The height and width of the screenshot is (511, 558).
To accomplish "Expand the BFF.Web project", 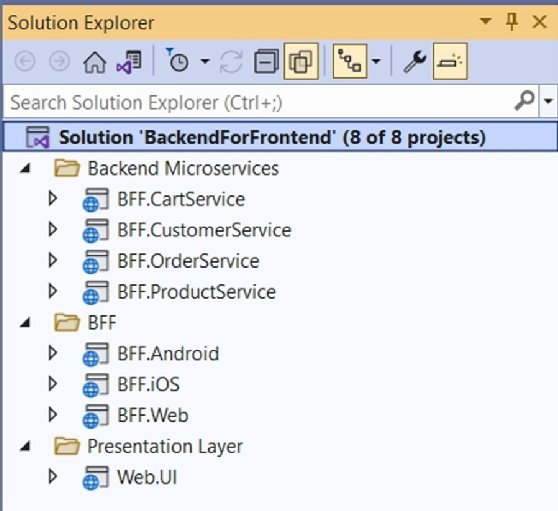I will coord(53,415).
